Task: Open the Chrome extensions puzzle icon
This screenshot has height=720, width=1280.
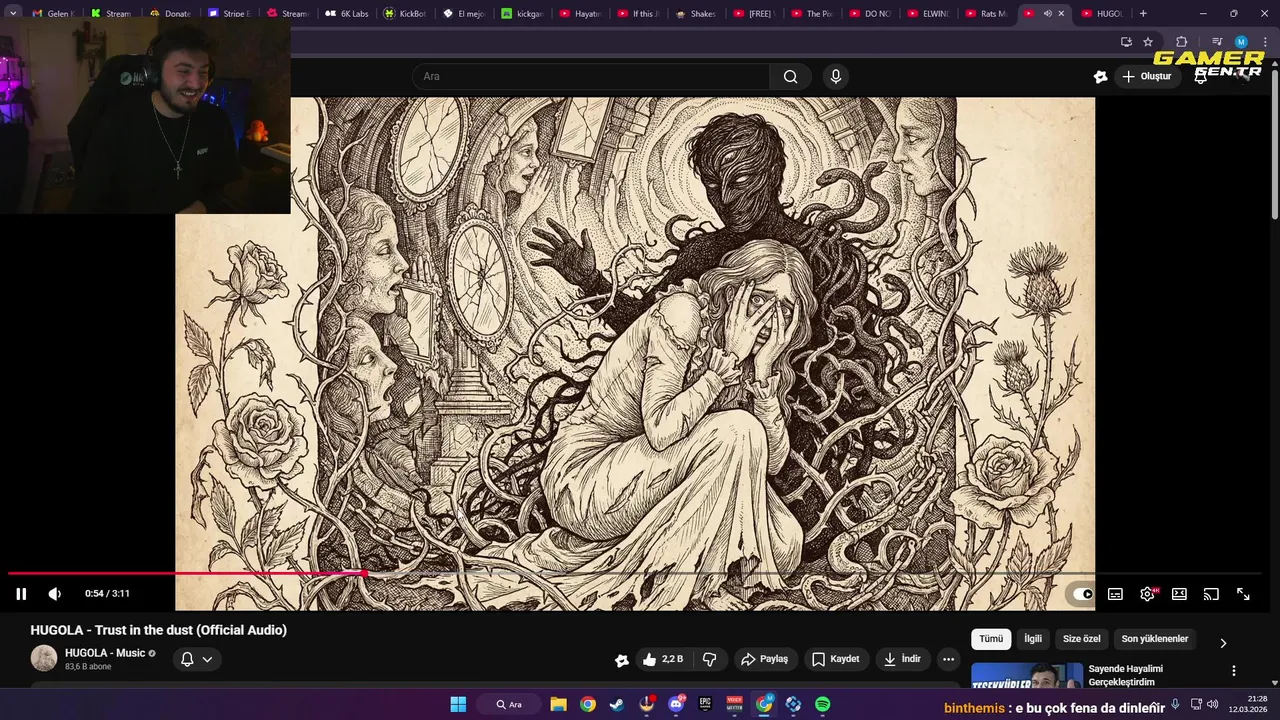Action: pyautogui.click(x=1182, y=42)
